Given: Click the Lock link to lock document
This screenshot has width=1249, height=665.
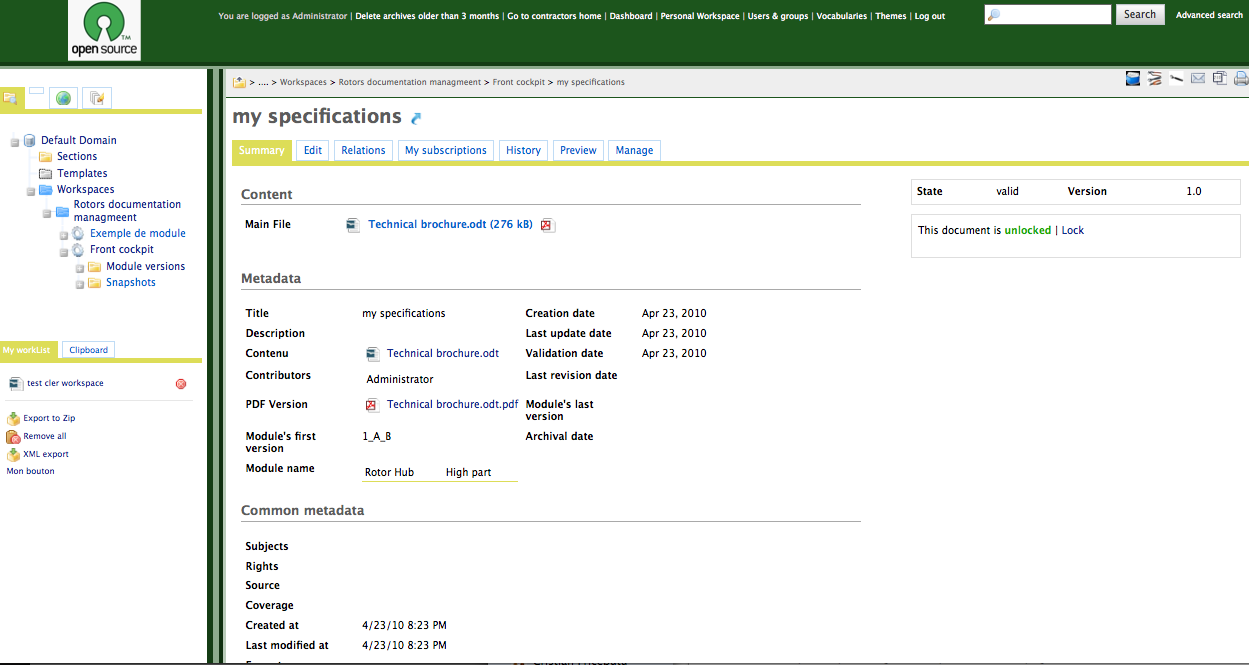Looking at the screenshot, I should 1072,230.
